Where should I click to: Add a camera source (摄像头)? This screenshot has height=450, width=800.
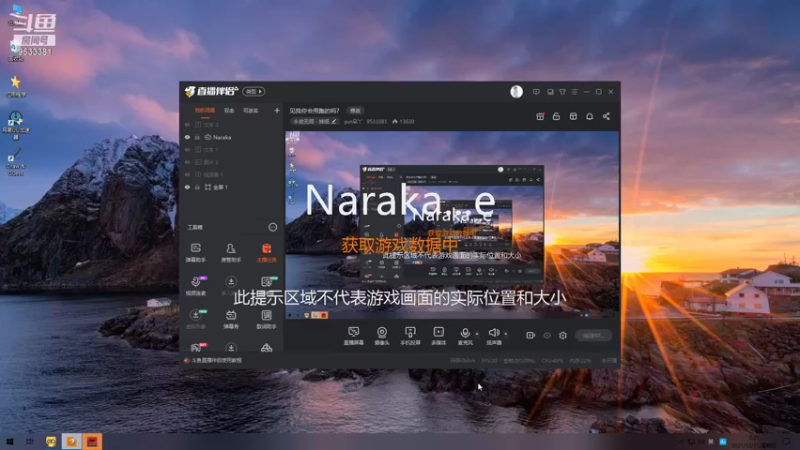click(382, 336)
